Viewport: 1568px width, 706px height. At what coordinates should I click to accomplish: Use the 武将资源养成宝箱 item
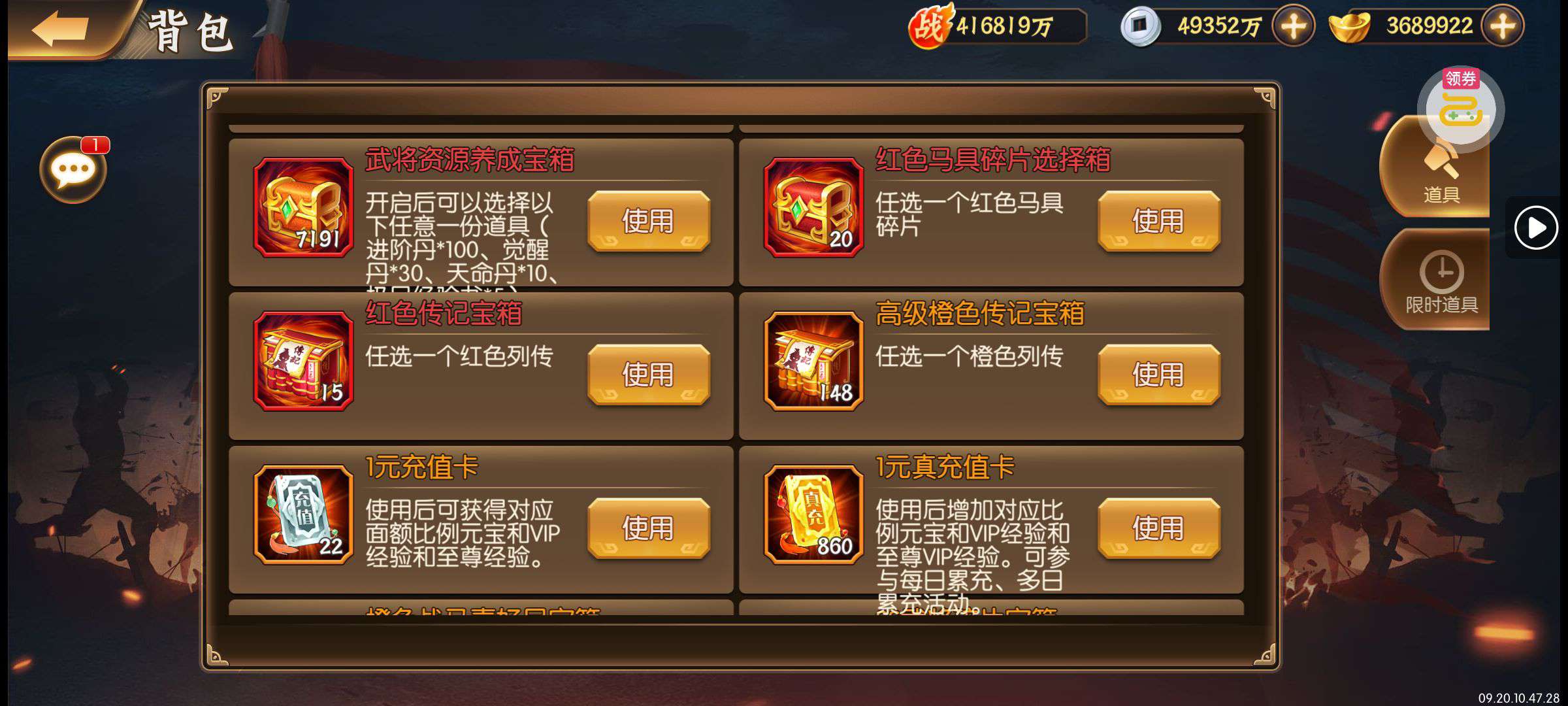648,221
